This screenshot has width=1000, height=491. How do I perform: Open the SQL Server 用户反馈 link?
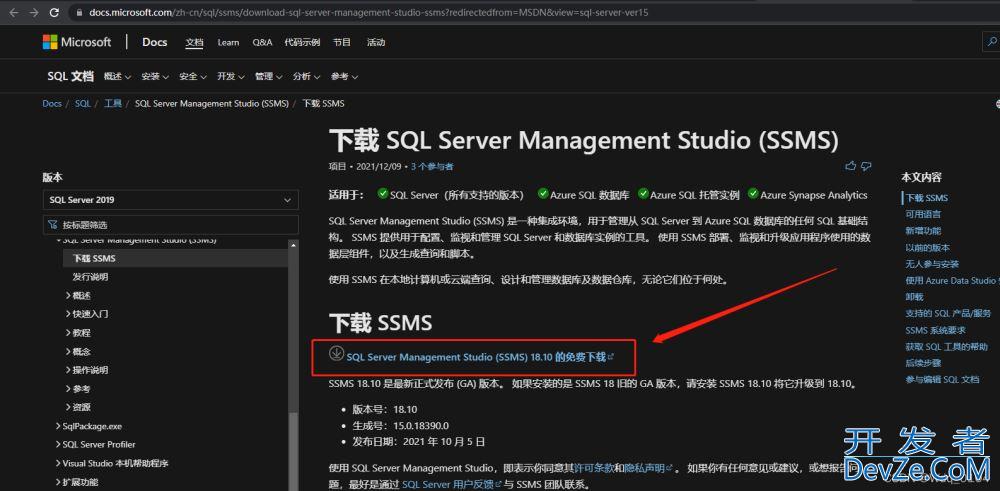[x=452, y=485]
